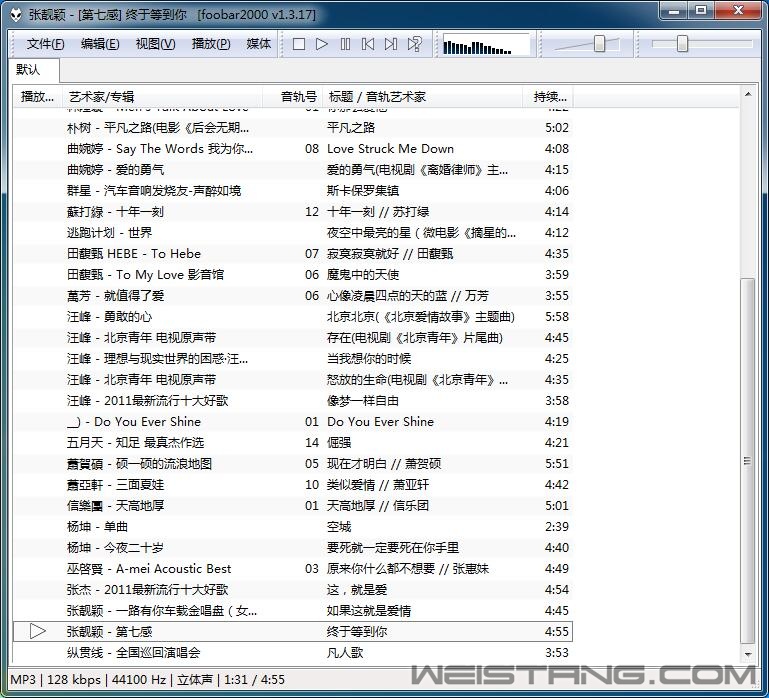Select the row 纵贯线 - 全国巡回演唱会
769x698 pixels.
click(293, 653)
